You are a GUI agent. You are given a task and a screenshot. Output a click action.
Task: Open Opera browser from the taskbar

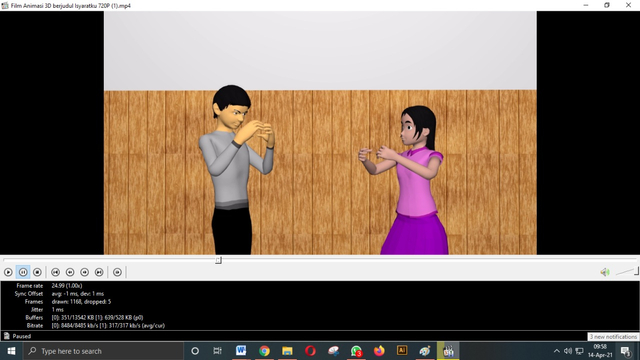click(310, 351)
